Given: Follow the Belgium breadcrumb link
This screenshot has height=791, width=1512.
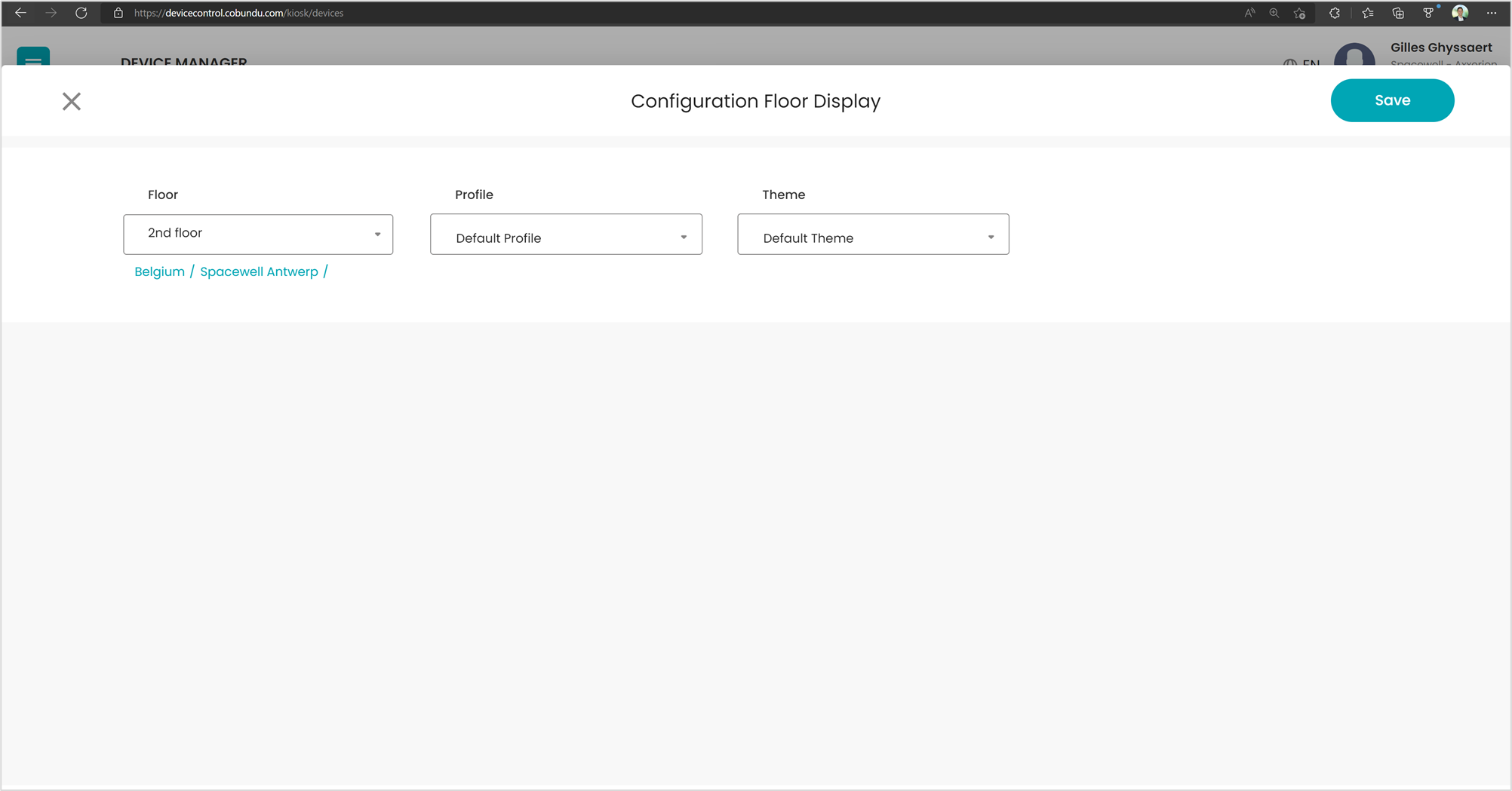Looking at the screenshot, I should (159, 271).
